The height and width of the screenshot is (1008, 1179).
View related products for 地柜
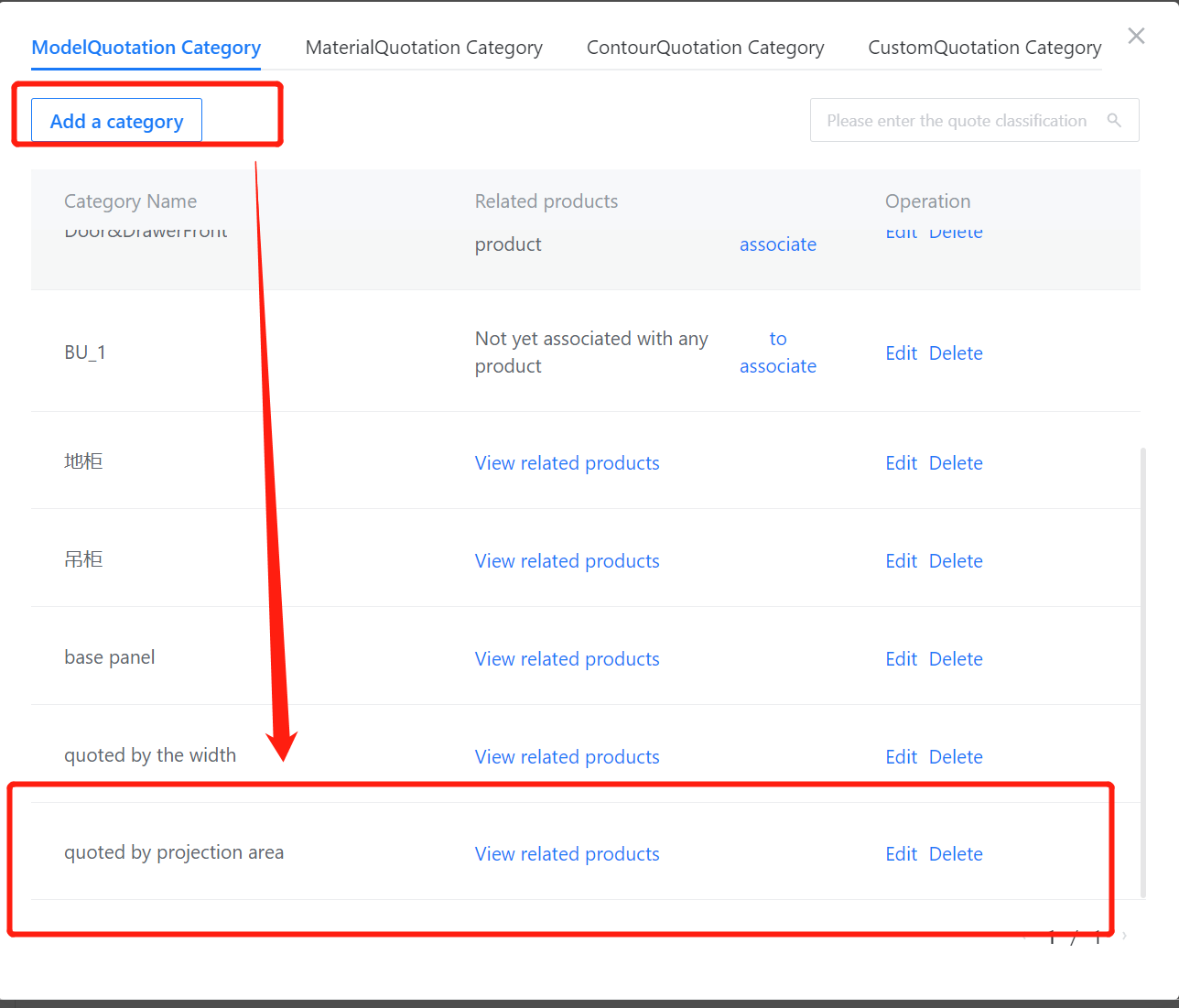[567, 463]
